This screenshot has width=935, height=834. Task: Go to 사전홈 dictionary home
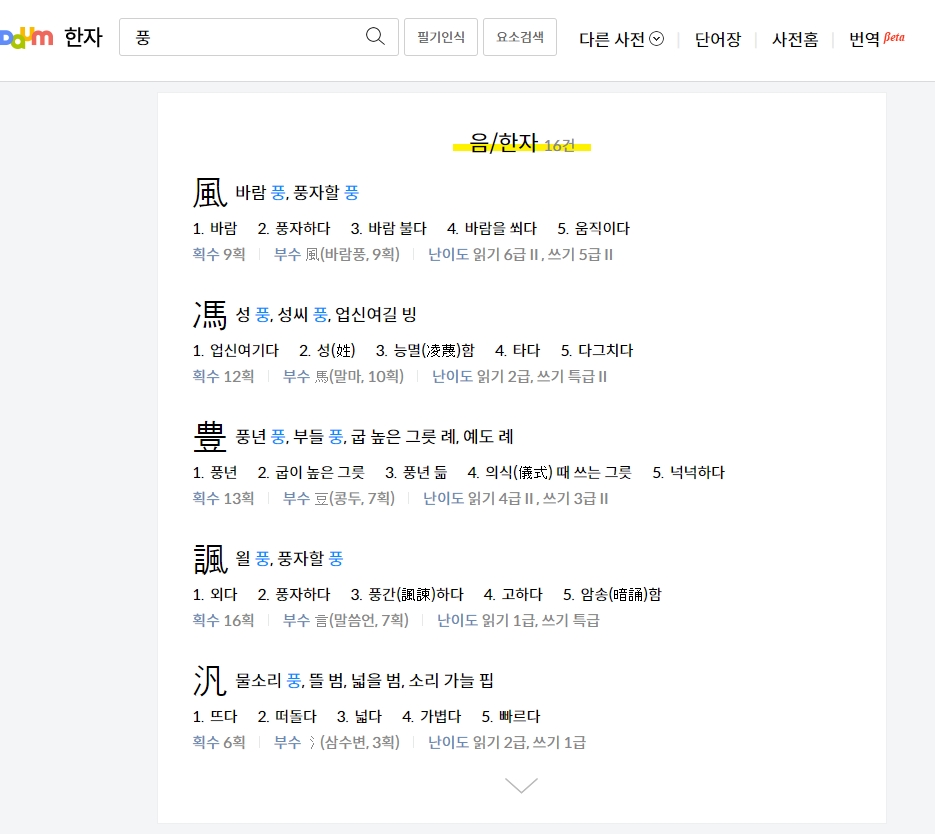point(794,37)
